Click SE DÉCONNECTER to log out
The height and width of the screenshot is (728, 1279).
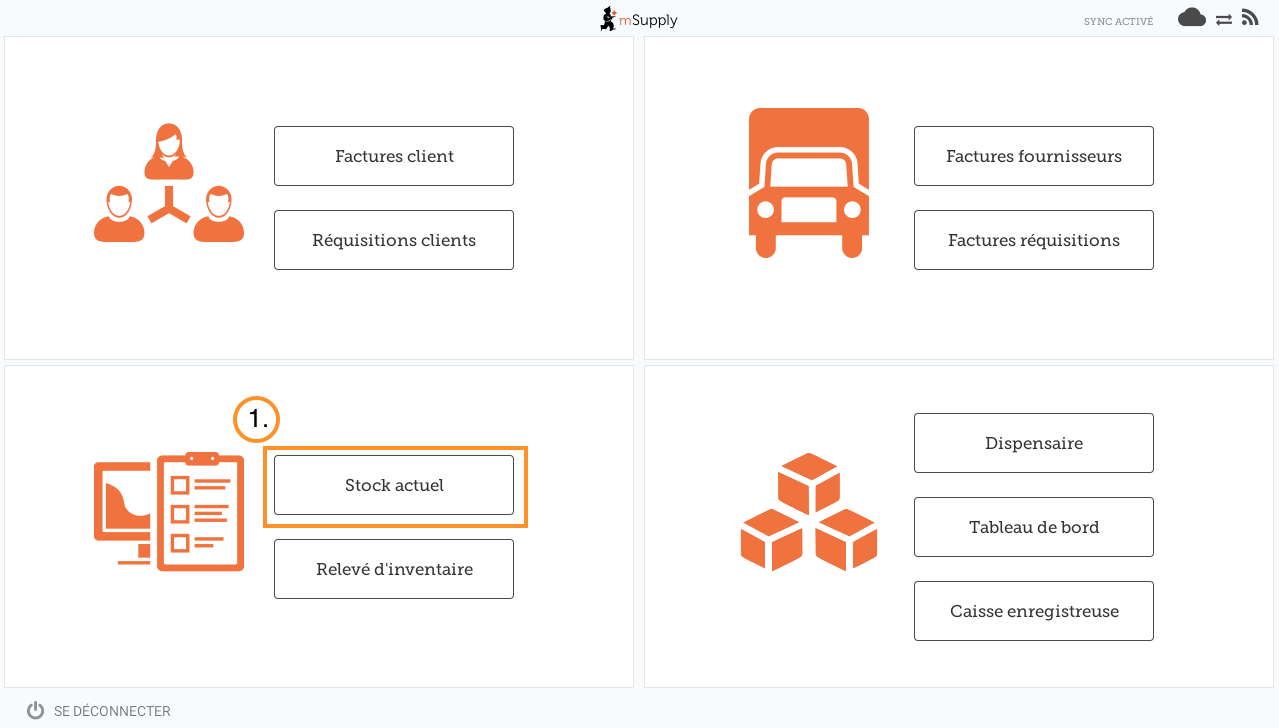pos(112,711)
